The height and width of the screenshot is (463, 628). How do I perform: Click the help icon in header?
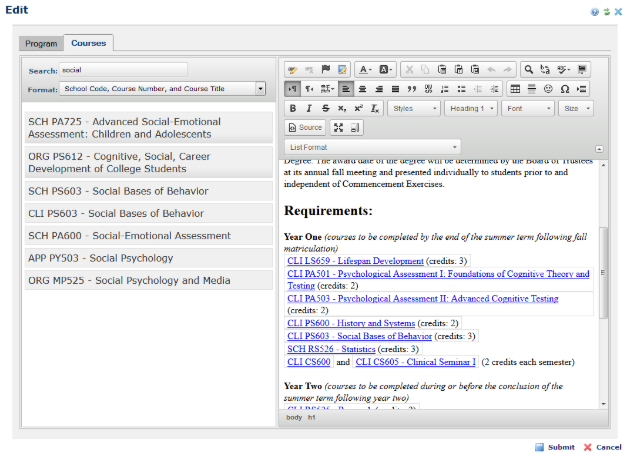tap(595, 12)
